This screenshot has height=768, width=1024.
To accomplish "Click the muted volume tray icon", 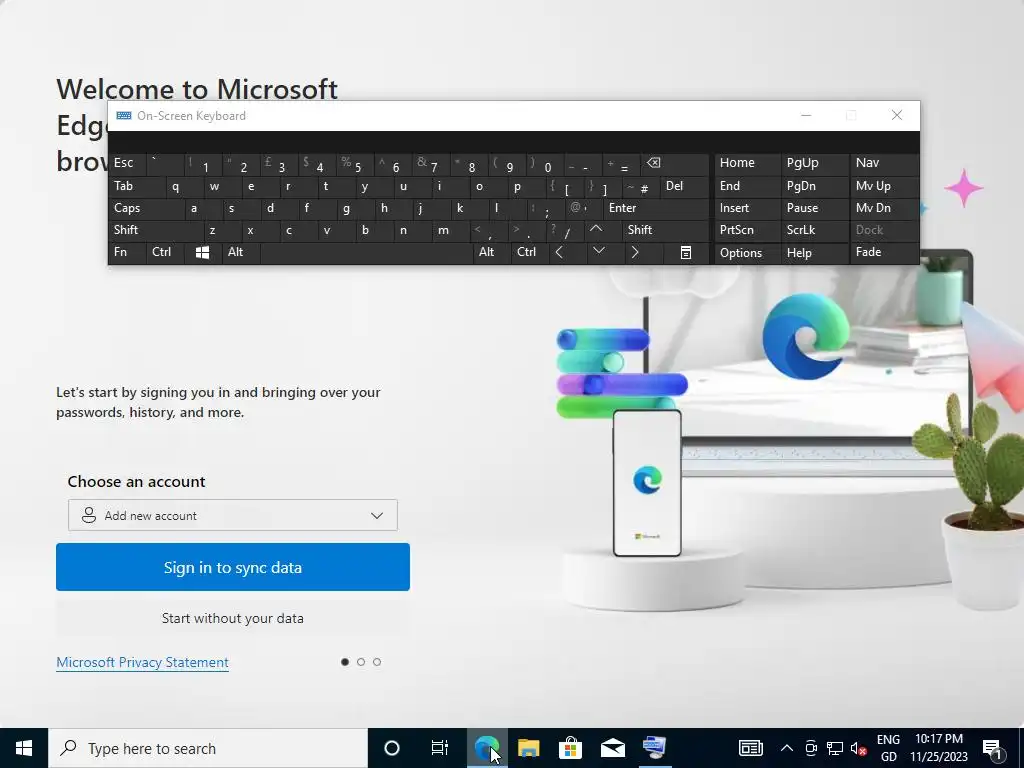I will click(858, 748).
